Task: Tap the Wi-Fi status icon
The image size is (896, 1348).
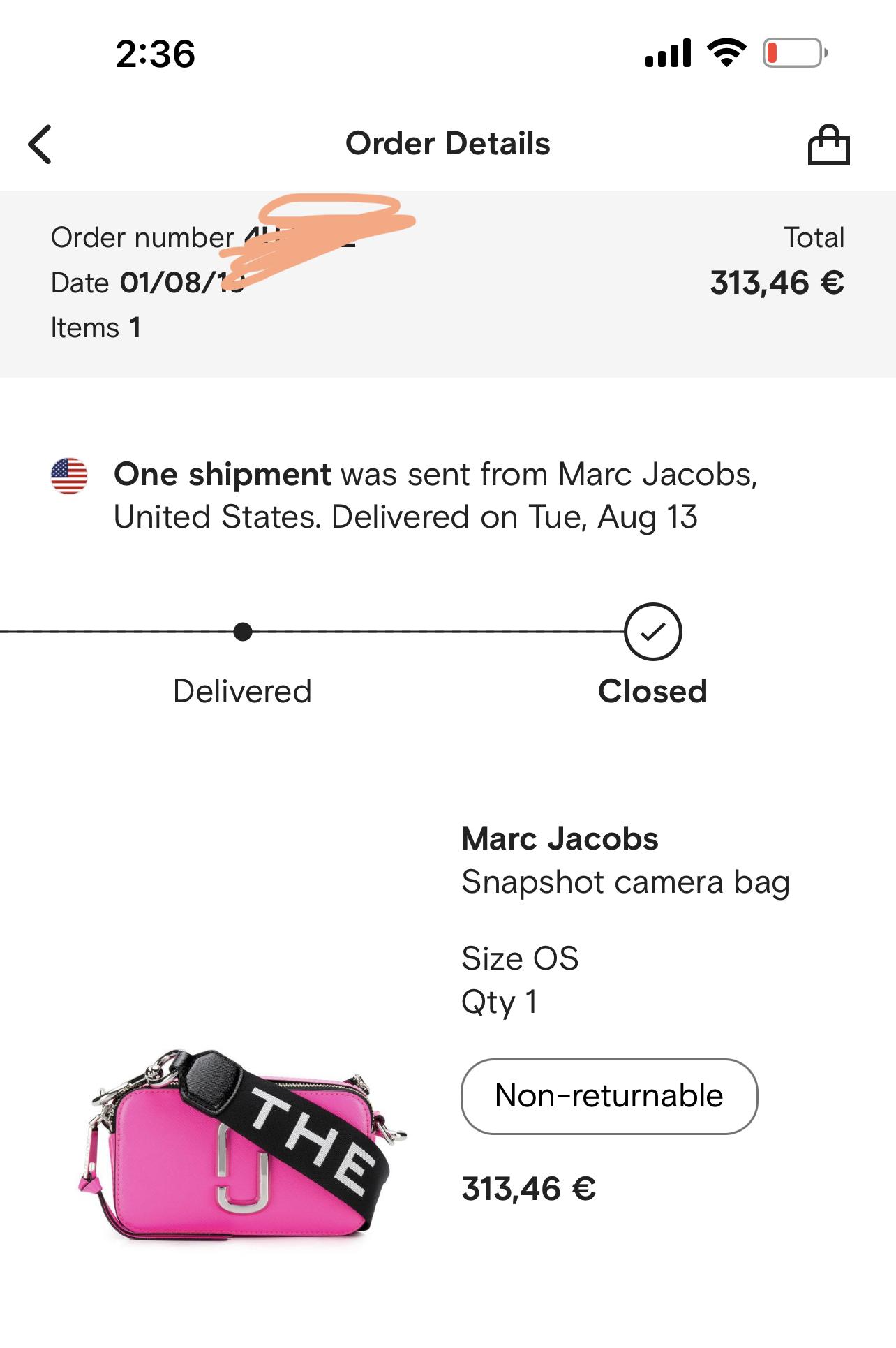Action: coord(726,53)
